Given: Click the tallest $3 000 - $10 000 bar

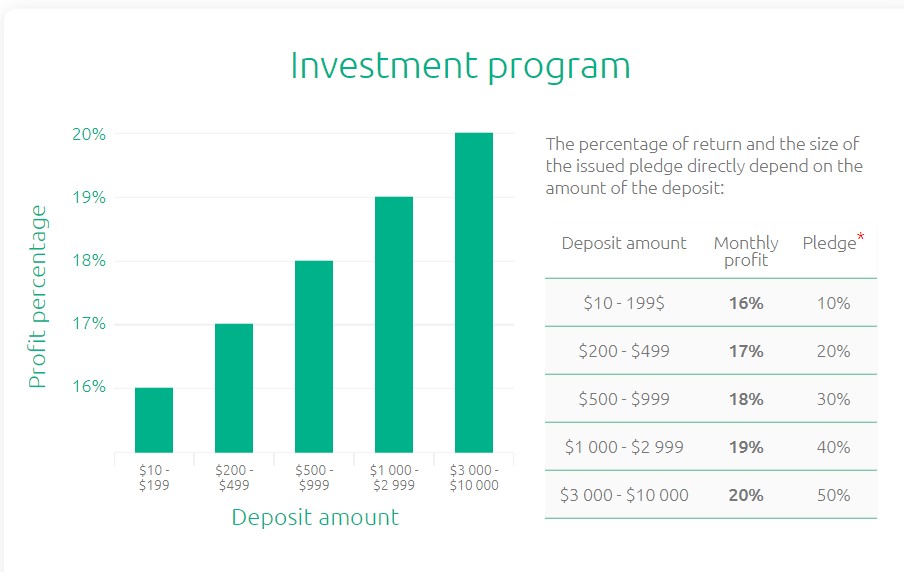Looking at the screenshot, I should point(474,292).
